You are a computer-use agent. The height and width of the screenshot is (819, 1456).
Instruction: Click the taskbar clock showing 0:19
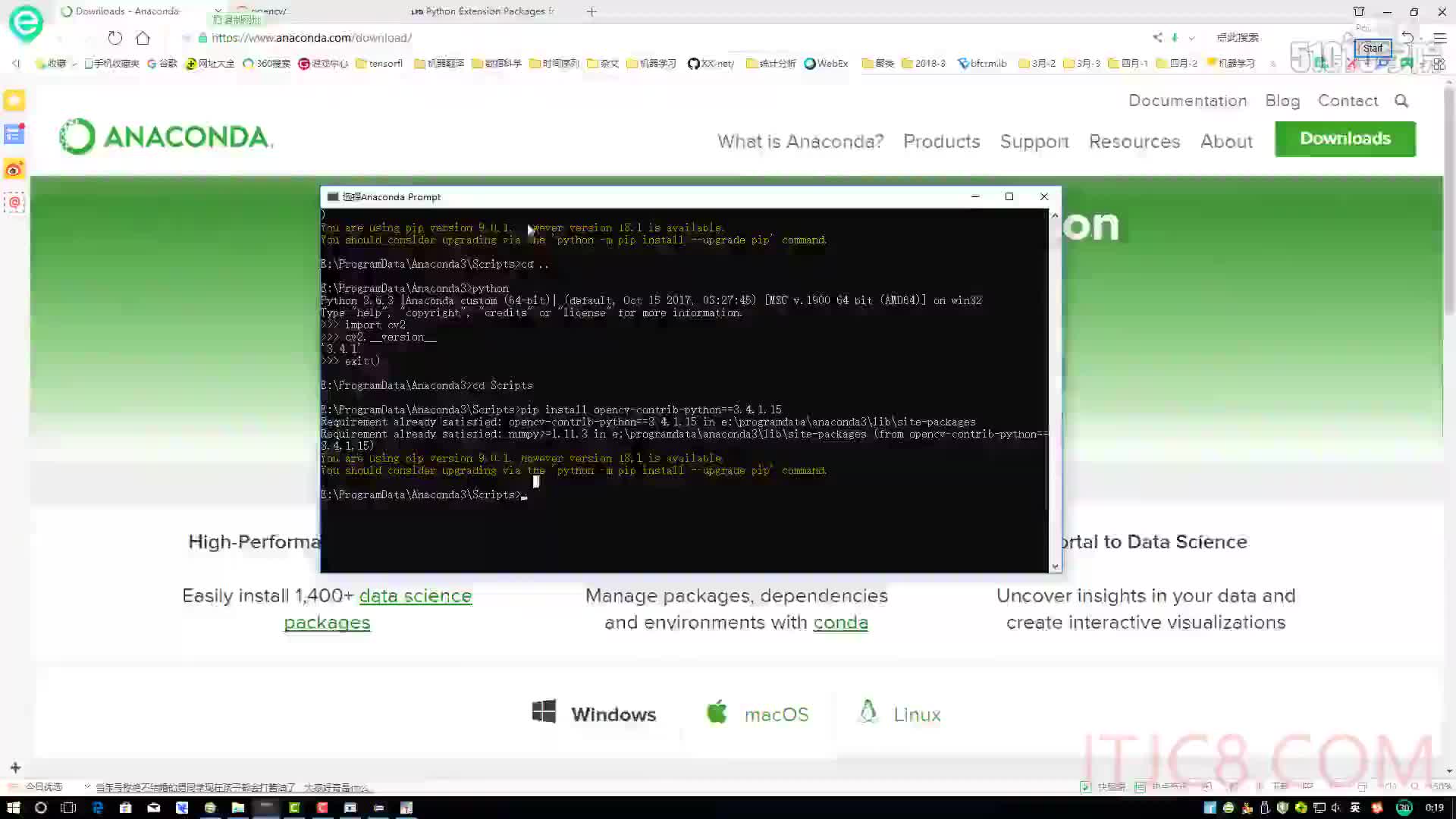(1434, 808)
